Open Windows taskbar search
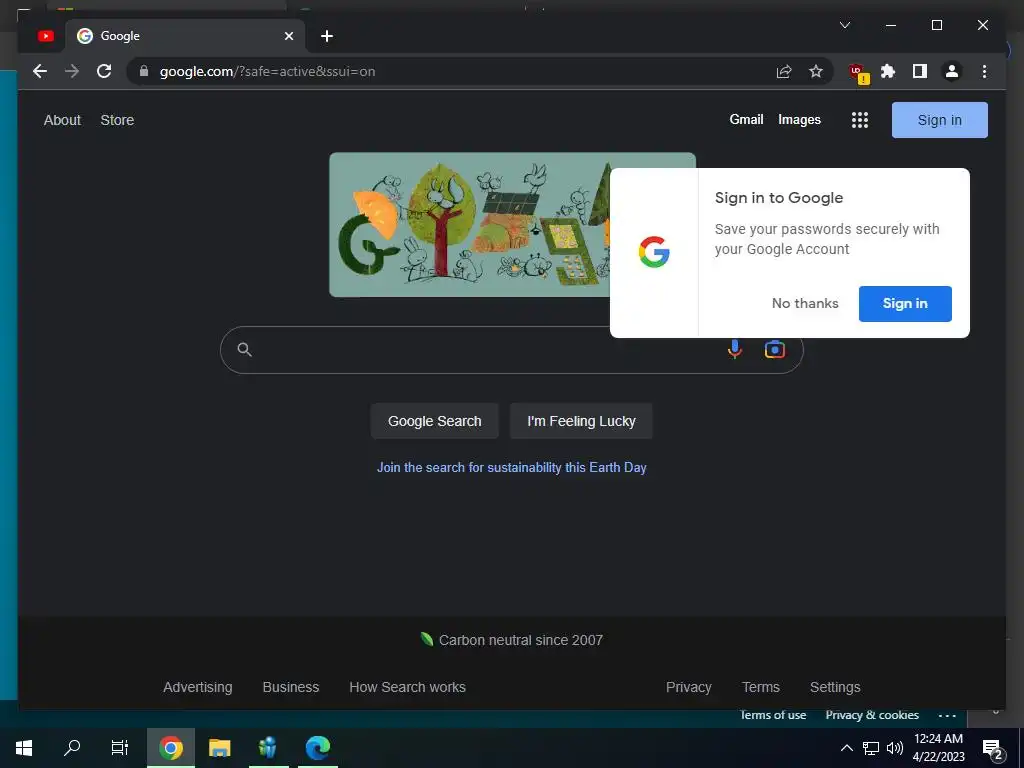This screenshot has height=768, width=1024. click(72, 748)
